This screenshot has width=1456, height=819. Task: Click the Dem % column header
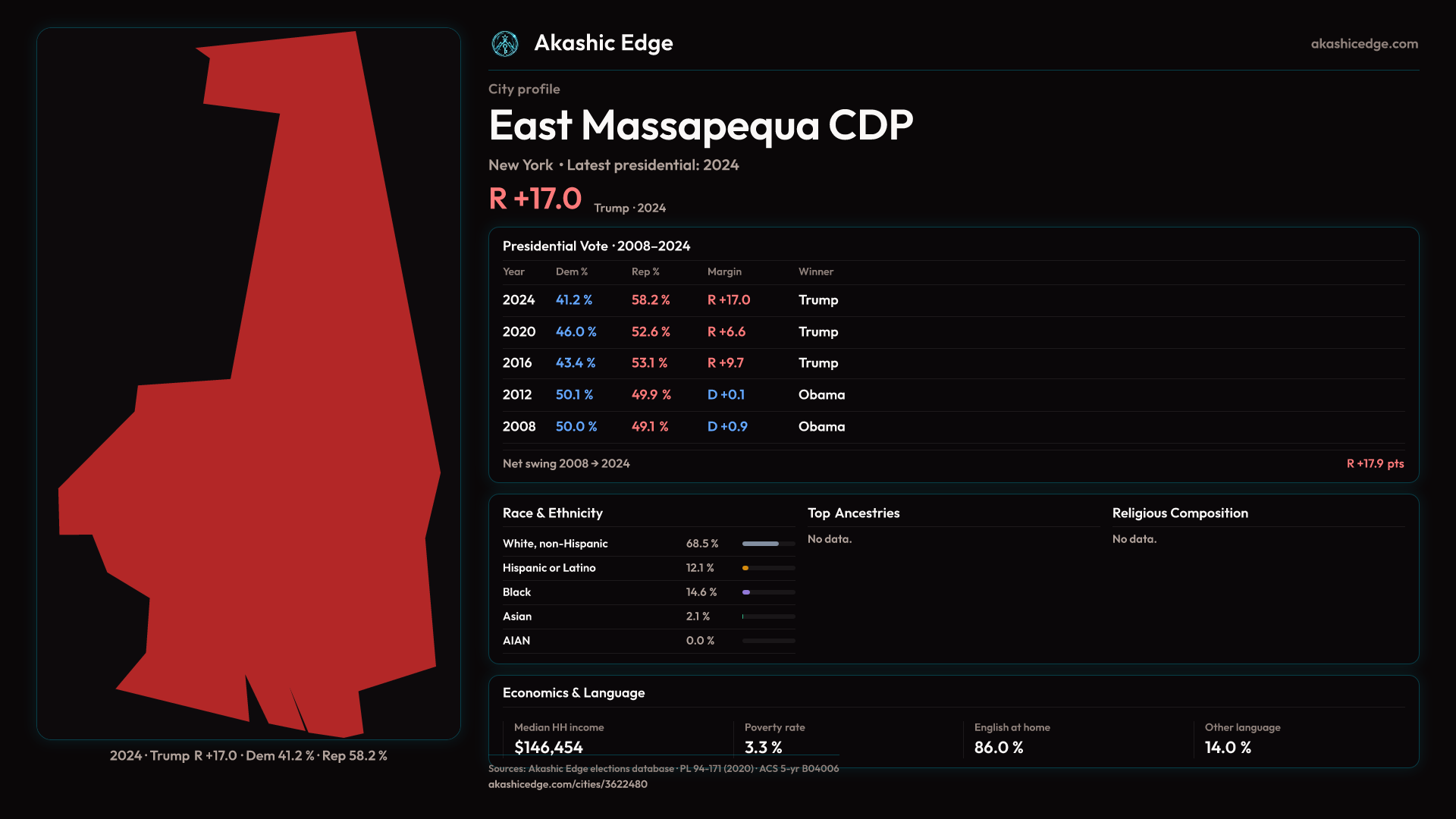coord(571,271)
